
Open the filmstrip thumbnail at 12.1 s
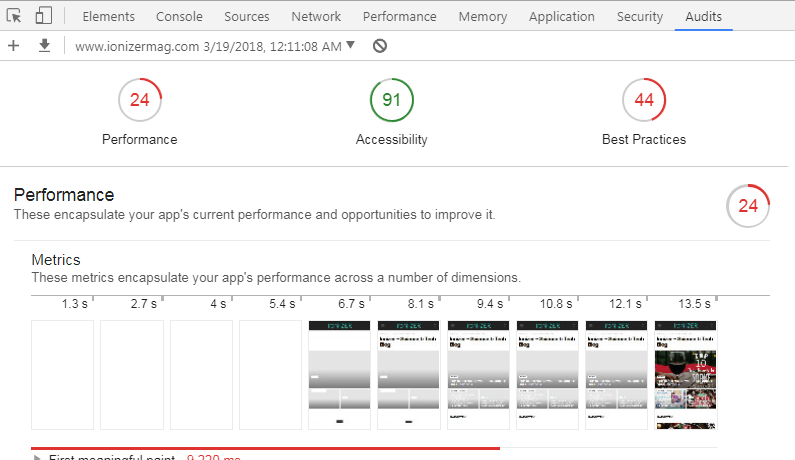616,375
